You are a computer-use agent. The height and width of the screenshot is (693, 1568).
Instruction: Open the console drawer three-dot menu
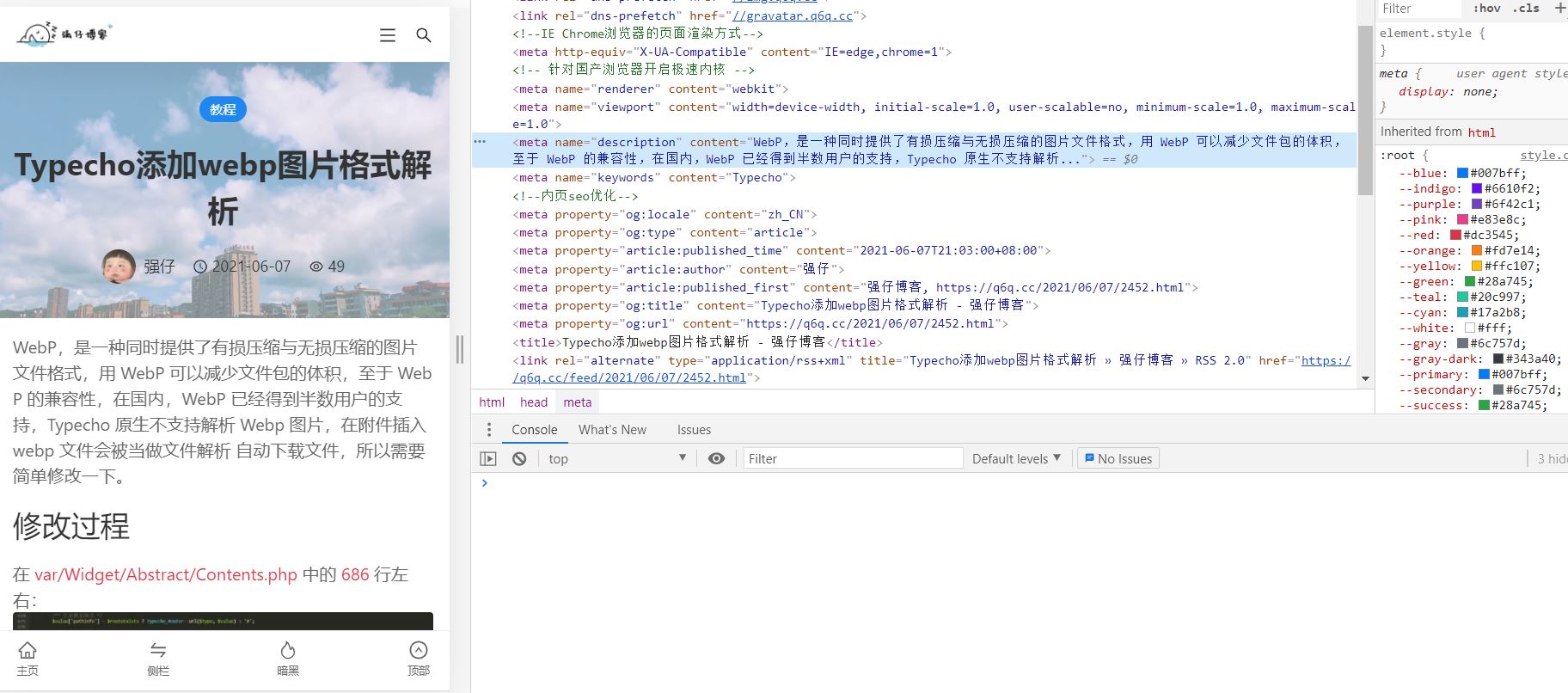pos(489,430)
